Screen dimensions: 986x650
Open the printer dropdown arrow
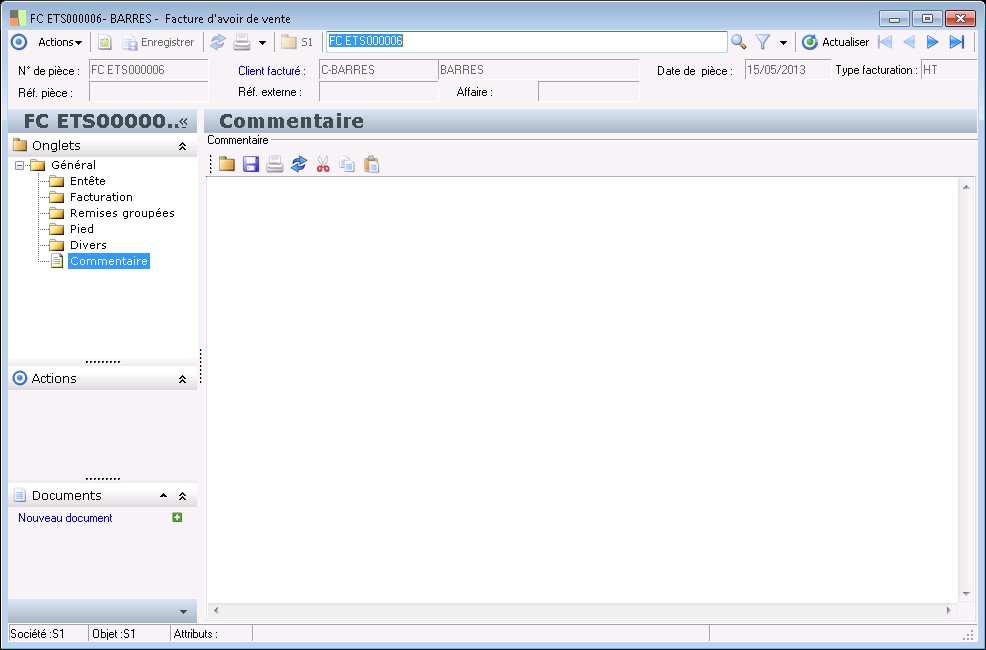click(262, 43)
